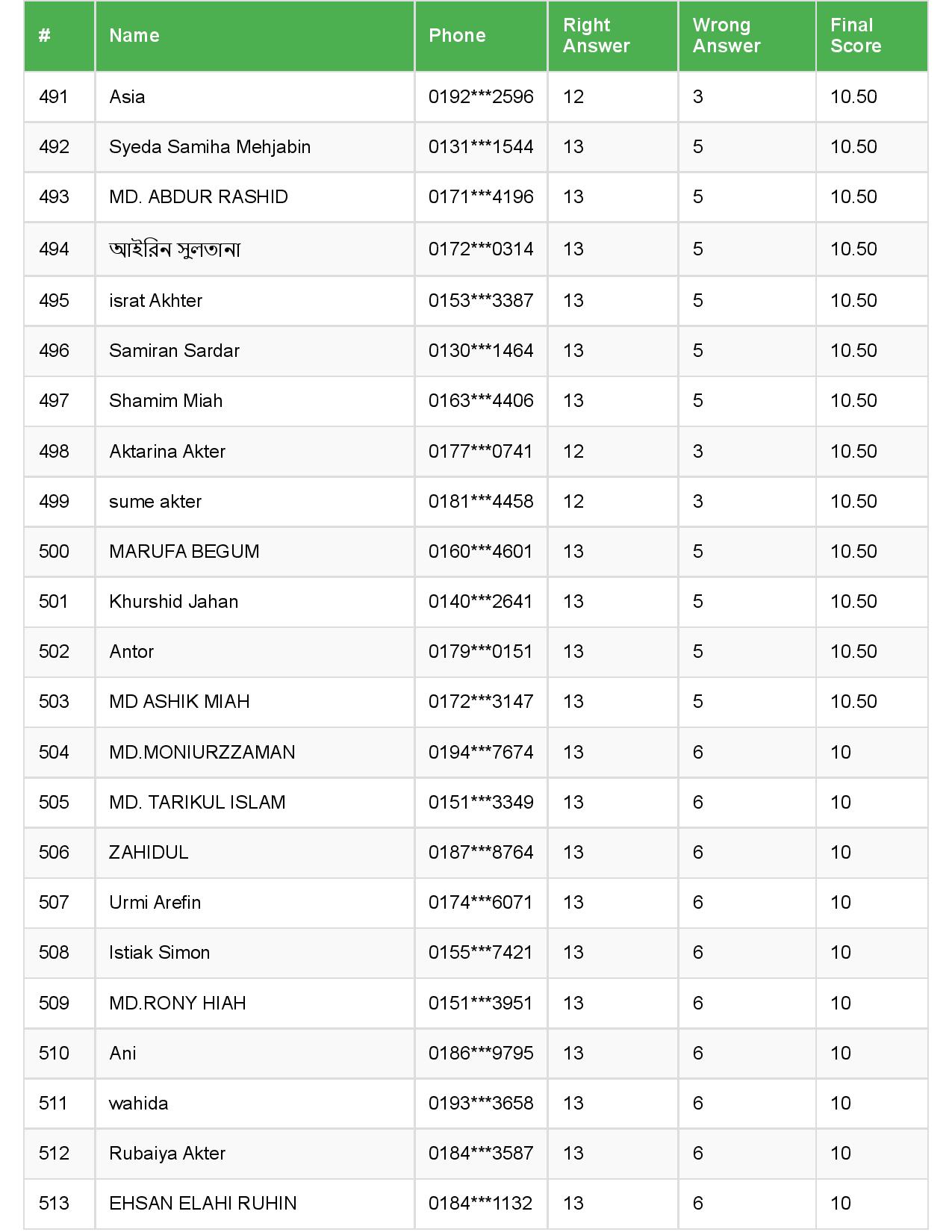Click the name EHSAN ELAHI RUHIN
The height and width of the screenshot is (1232, 952).
(x=203, y=1204)
